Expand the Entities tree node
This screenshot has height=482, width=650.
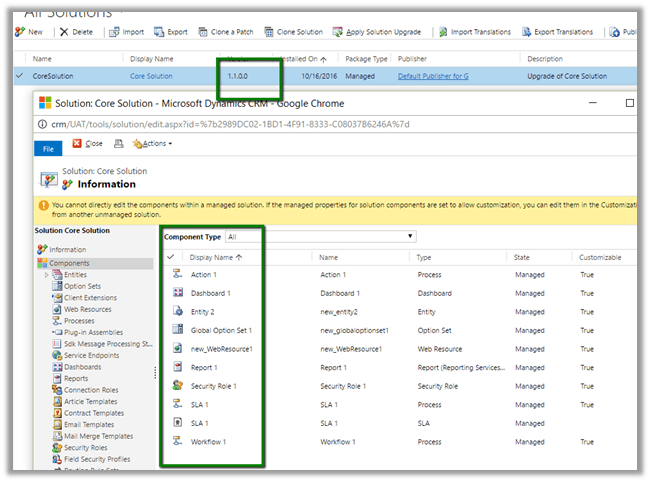[47, 275]
